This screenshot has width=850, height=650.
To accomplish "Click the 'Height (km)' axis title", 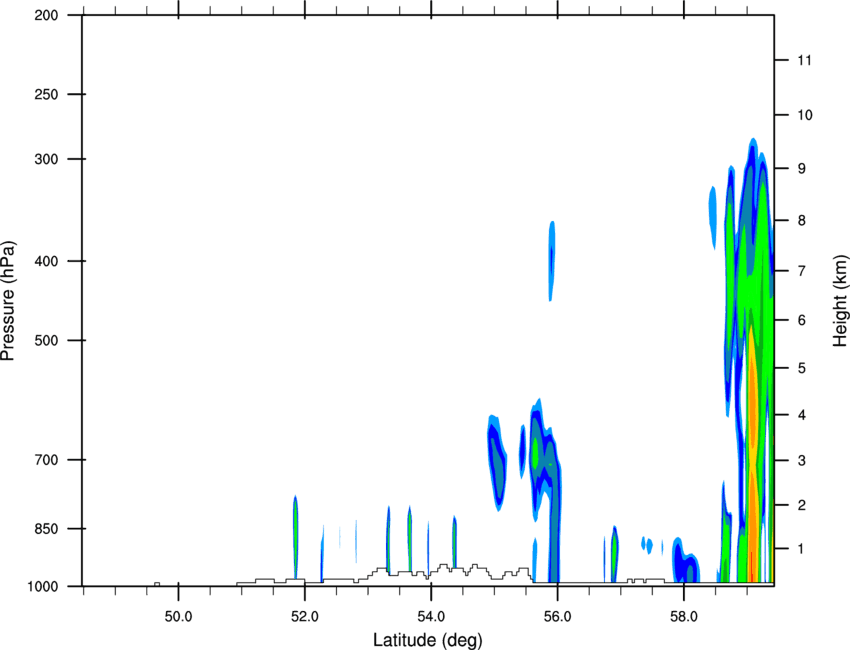I will coord(840,301).
